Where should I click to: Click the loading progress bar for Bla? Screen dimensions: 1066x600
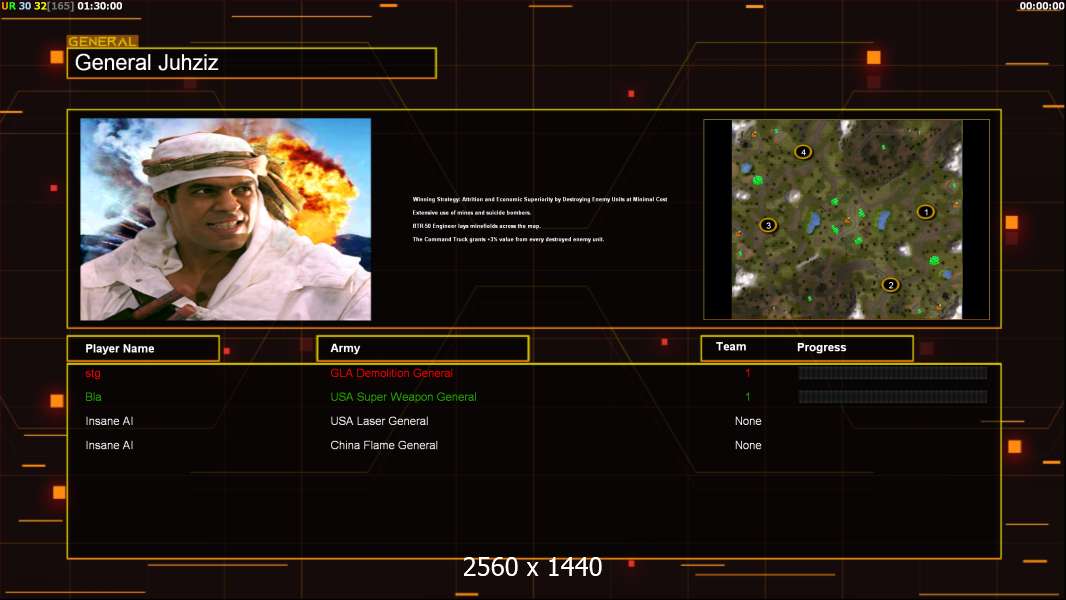(x=892, y=397)
